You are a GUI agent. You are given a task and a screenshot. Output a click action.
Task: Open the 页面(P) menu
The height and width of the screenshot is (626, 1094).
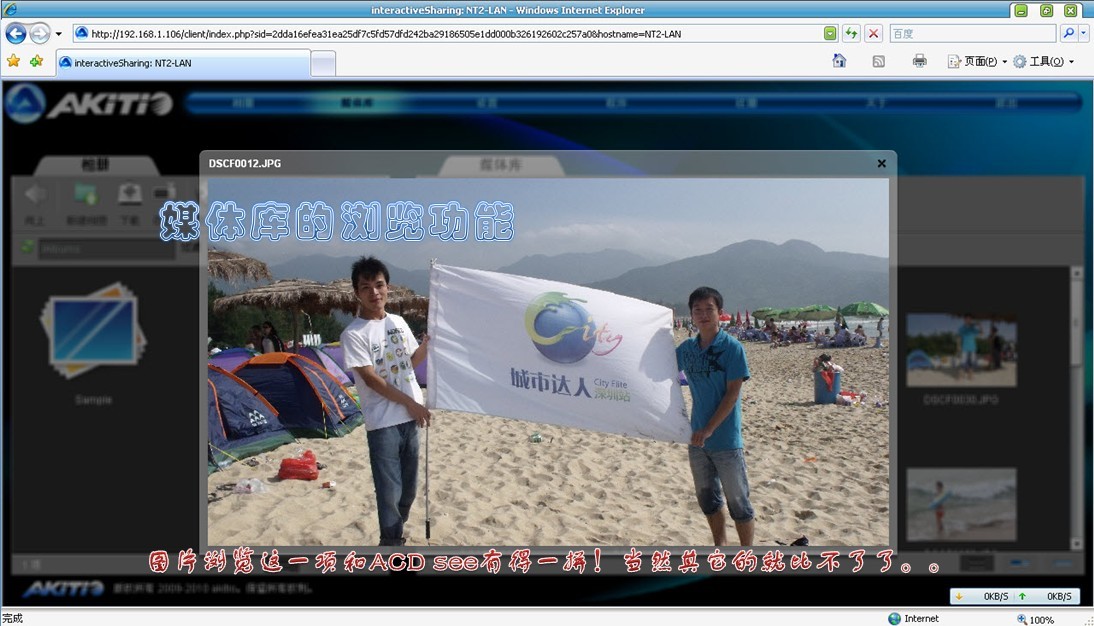(977, 61)
